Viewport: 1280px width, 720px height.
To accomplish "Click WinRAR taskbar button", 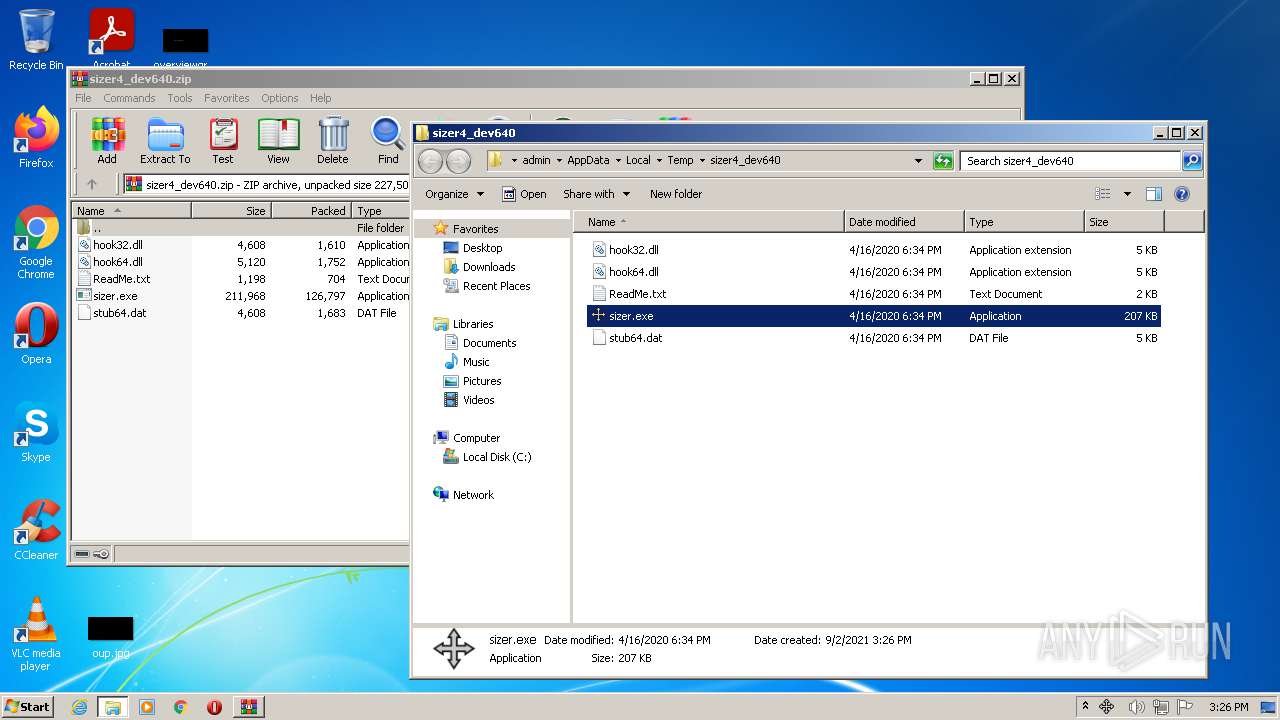I will click(x=248, y=707).
